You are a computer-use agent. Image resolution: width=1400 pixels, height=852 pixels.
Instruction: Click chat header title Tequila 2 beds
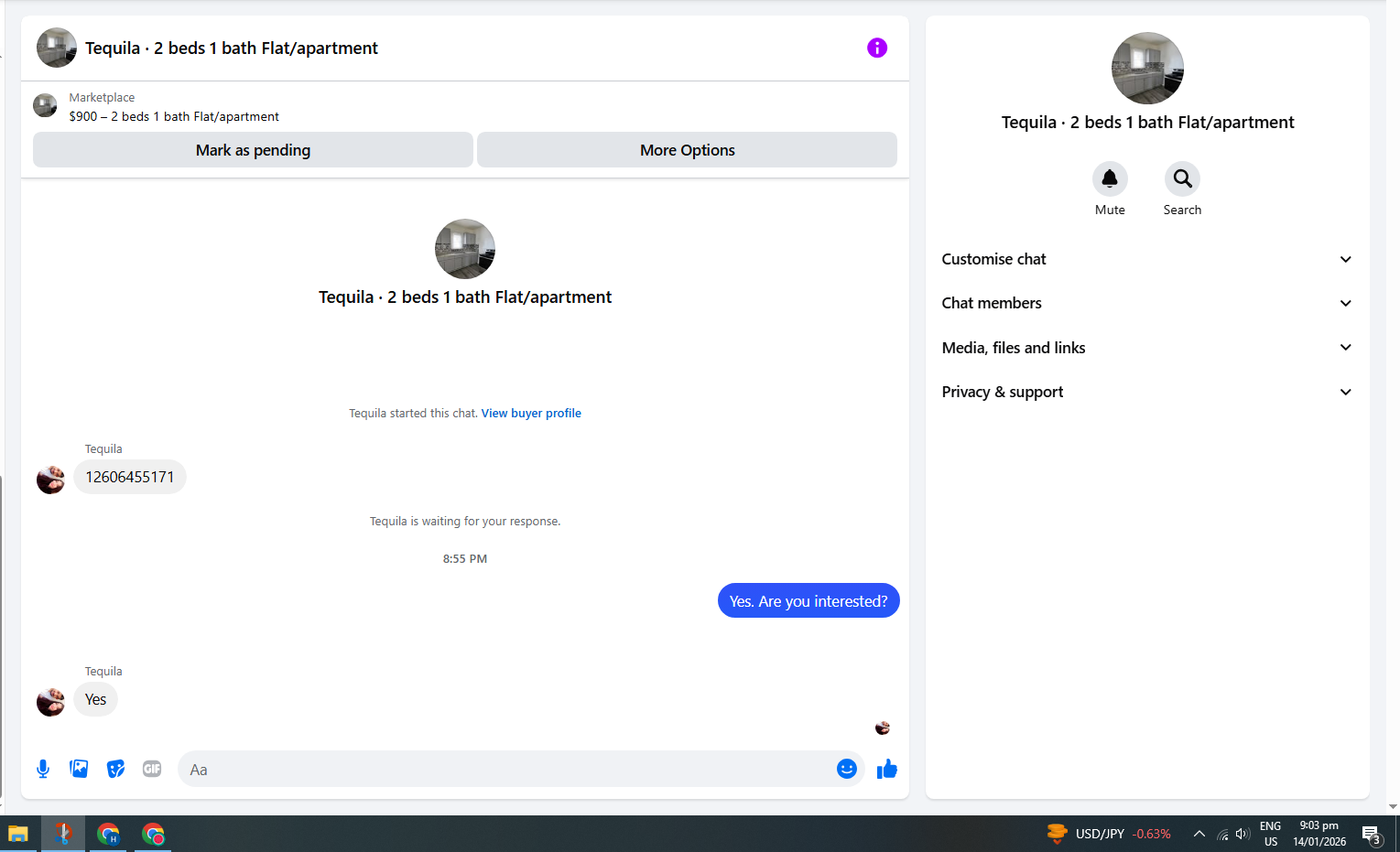pyautogui.click(x=232, y=48)
